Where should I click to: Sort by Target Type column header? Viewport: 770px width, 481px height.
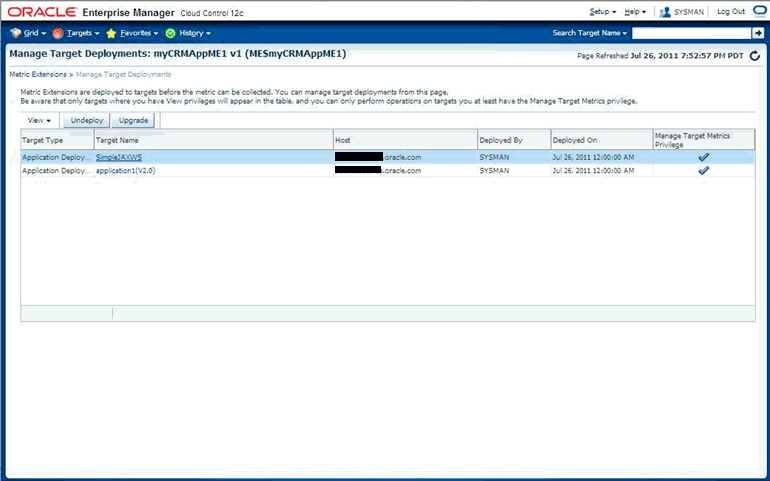pyautogui.click(x=57, y=140)
